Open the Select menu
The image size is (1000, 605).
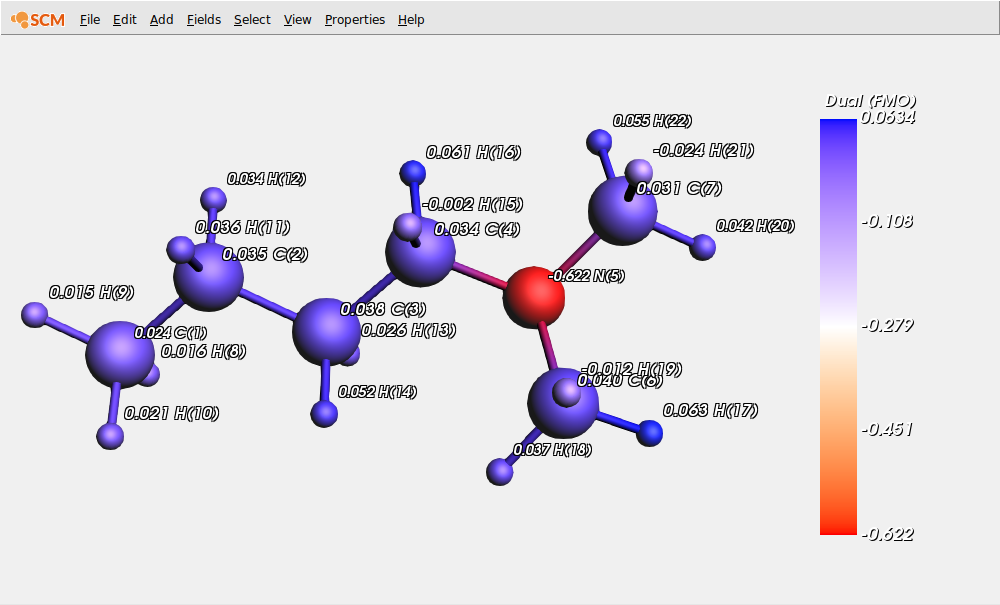pos(251,19)
